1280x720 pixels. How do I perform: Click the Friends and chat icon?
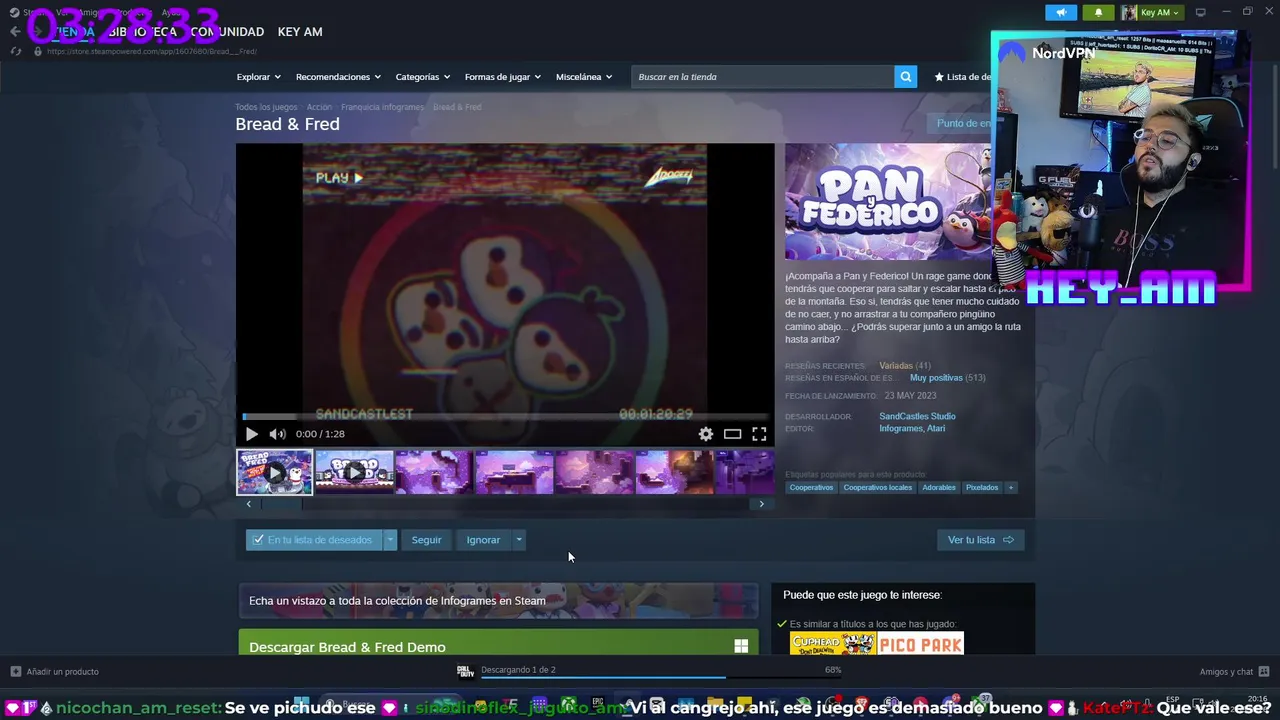[x=1264, y=672]
